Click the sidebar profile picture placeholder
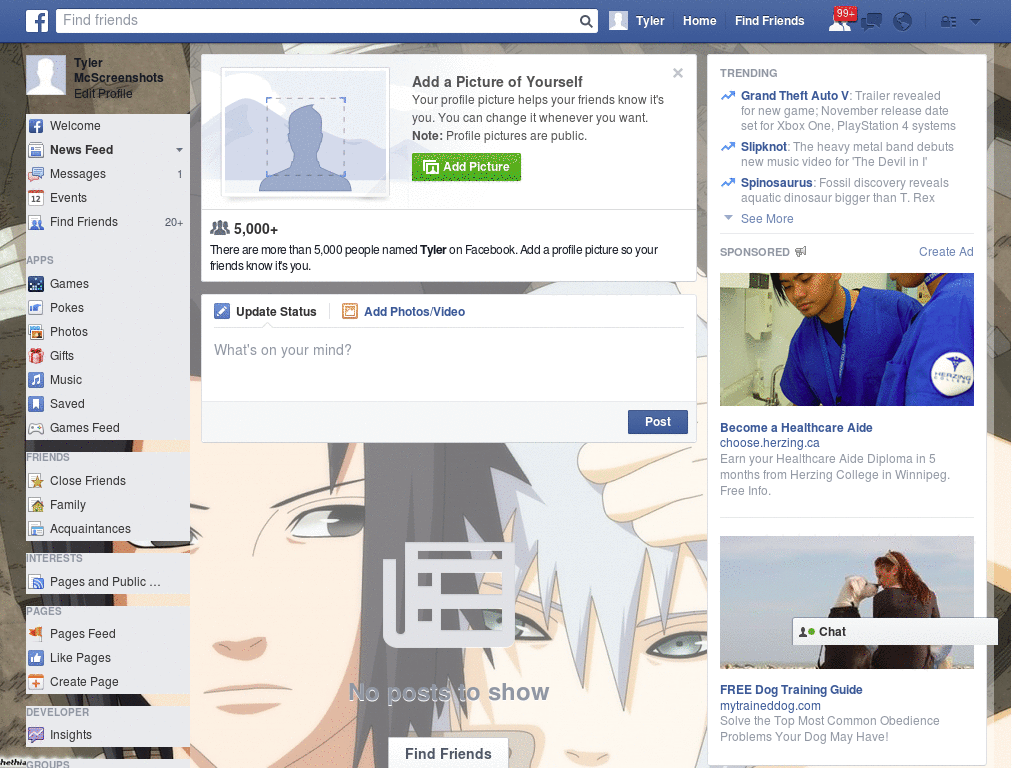Image resolution: width=1024 pixels, height=768 pixels. (x=46, y=75)
